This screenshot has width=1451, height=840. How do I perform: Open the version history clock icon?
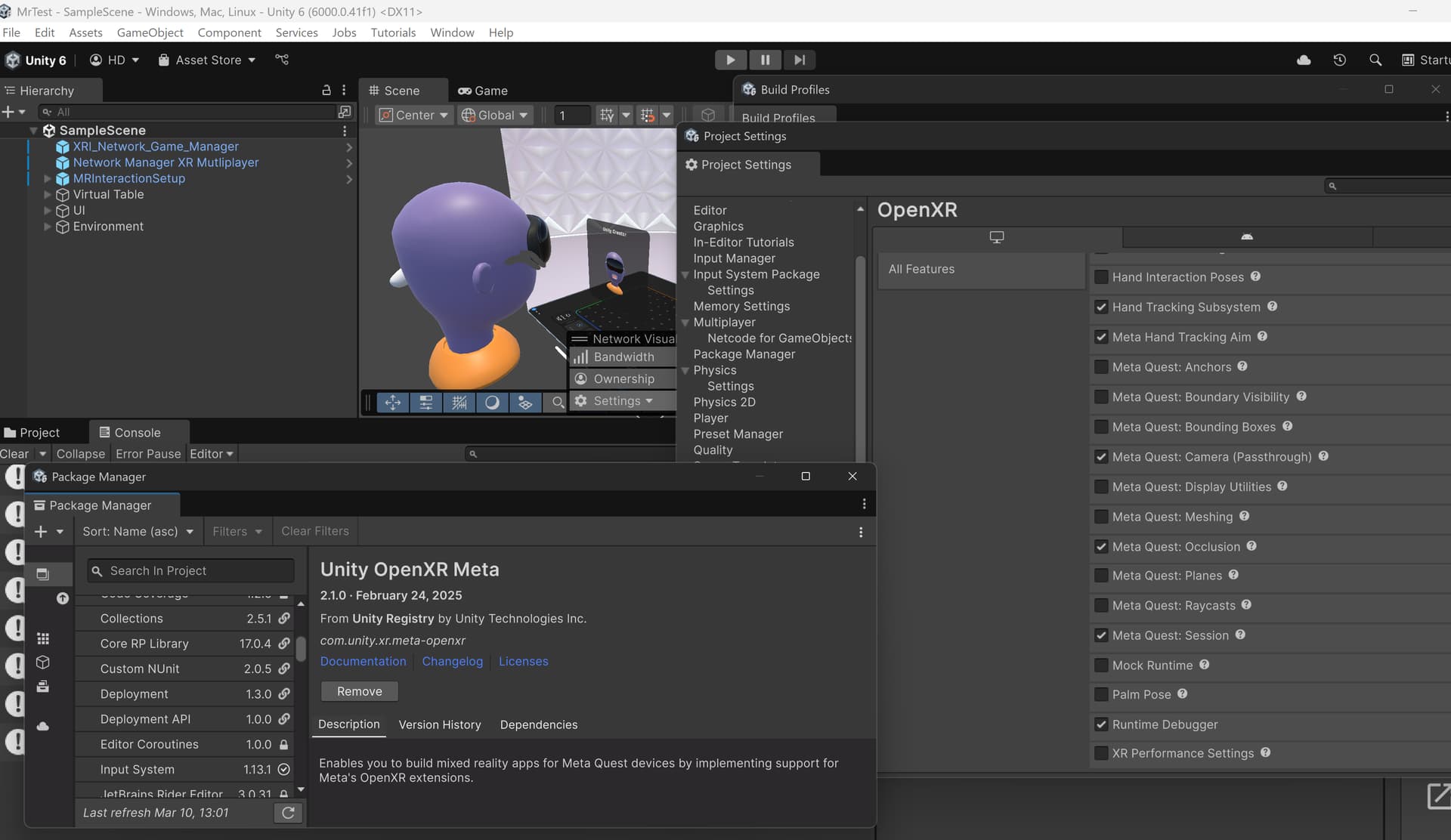click(x=1339, y=60)
